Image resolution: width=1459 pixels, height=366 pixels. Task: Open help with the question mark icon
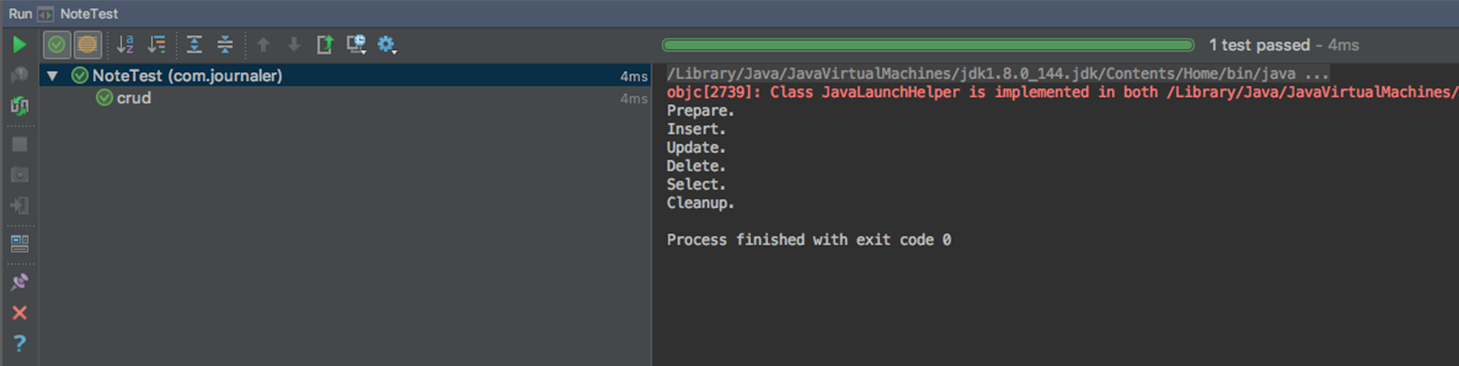pos(19,344)
